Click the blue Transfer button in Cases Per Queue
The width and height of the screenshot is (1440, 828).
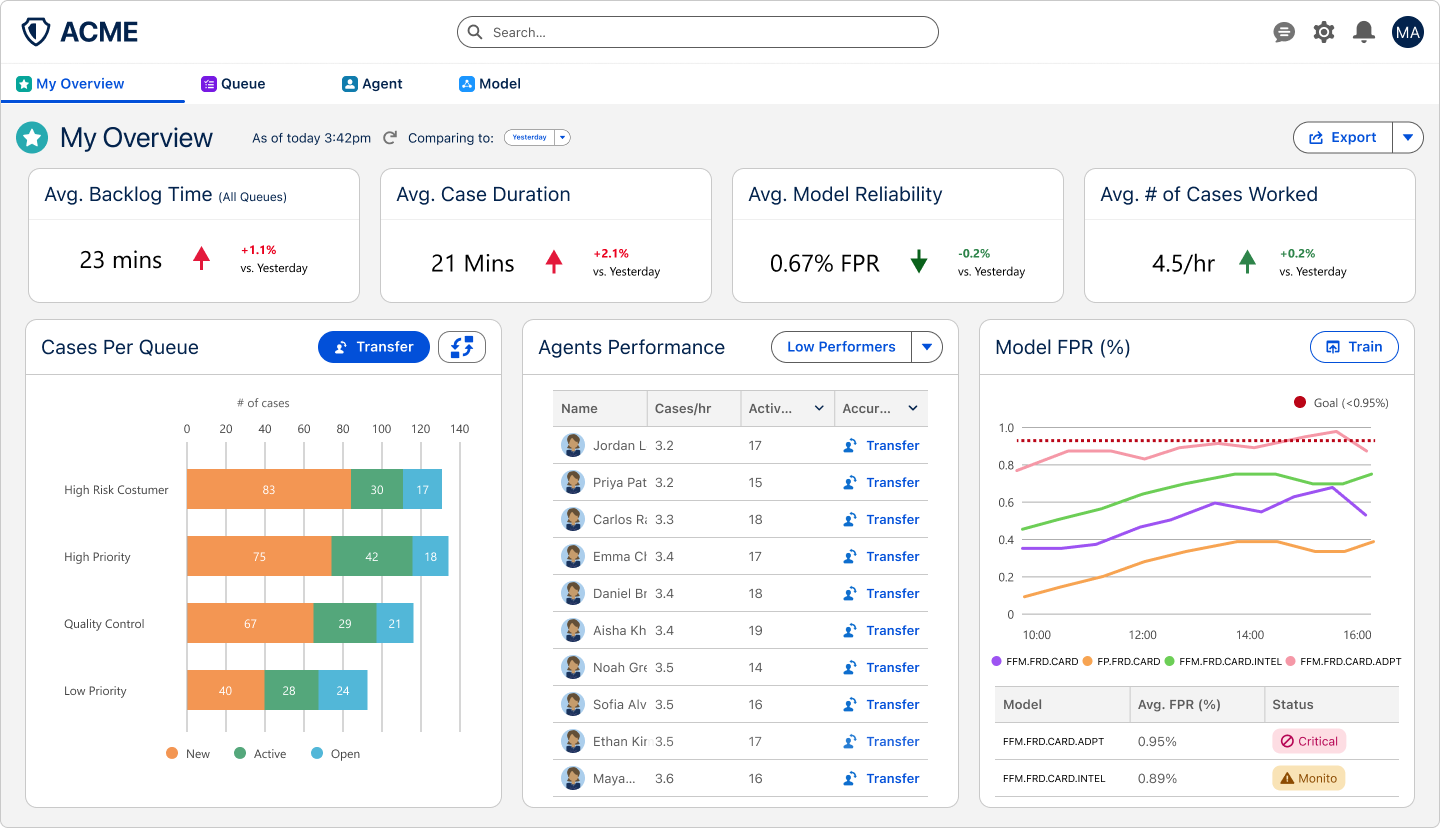[x=374, y=347]
